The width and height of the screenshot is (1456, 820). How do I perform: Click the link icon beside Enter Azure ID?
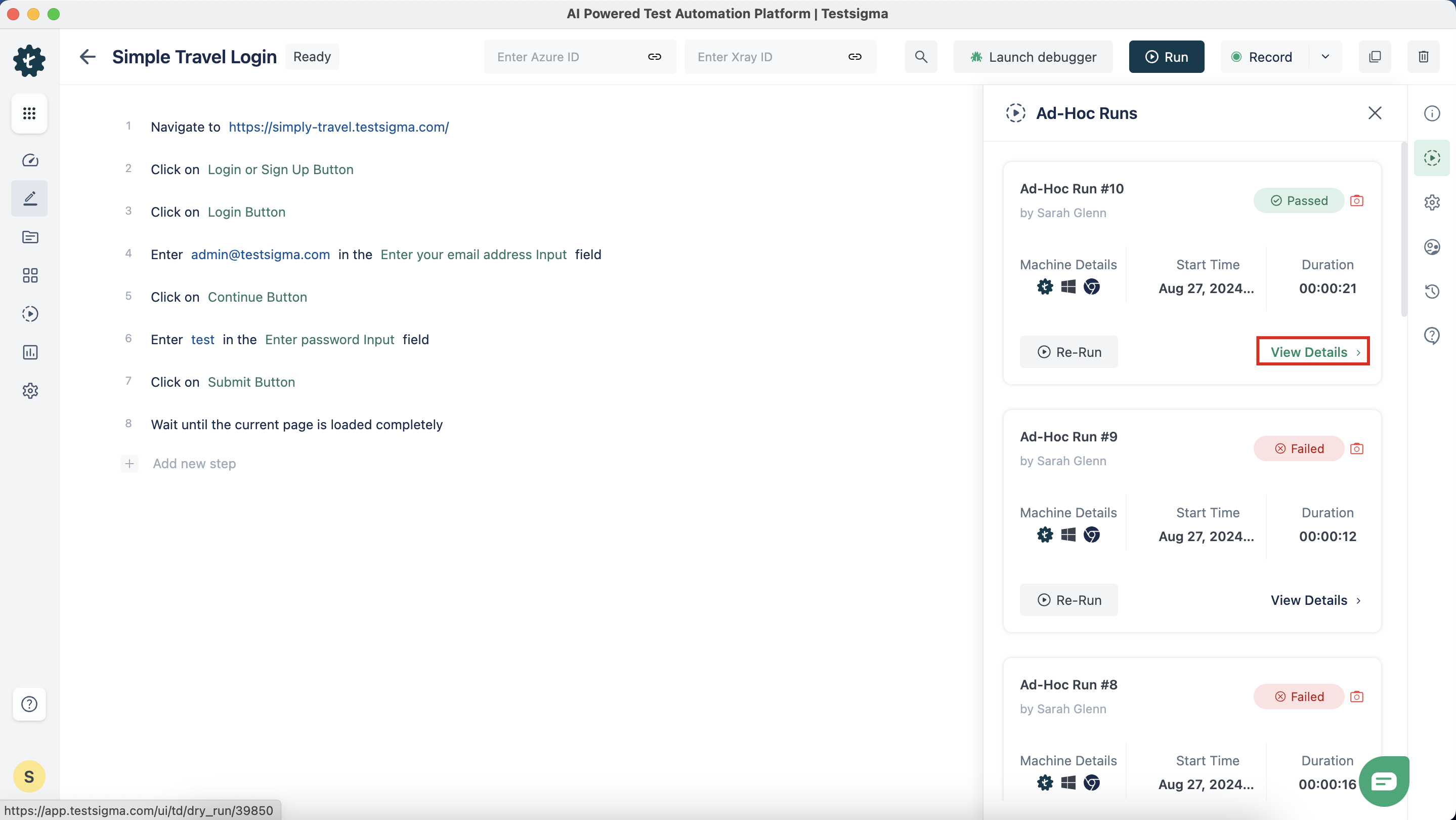[x=655, y=57]
